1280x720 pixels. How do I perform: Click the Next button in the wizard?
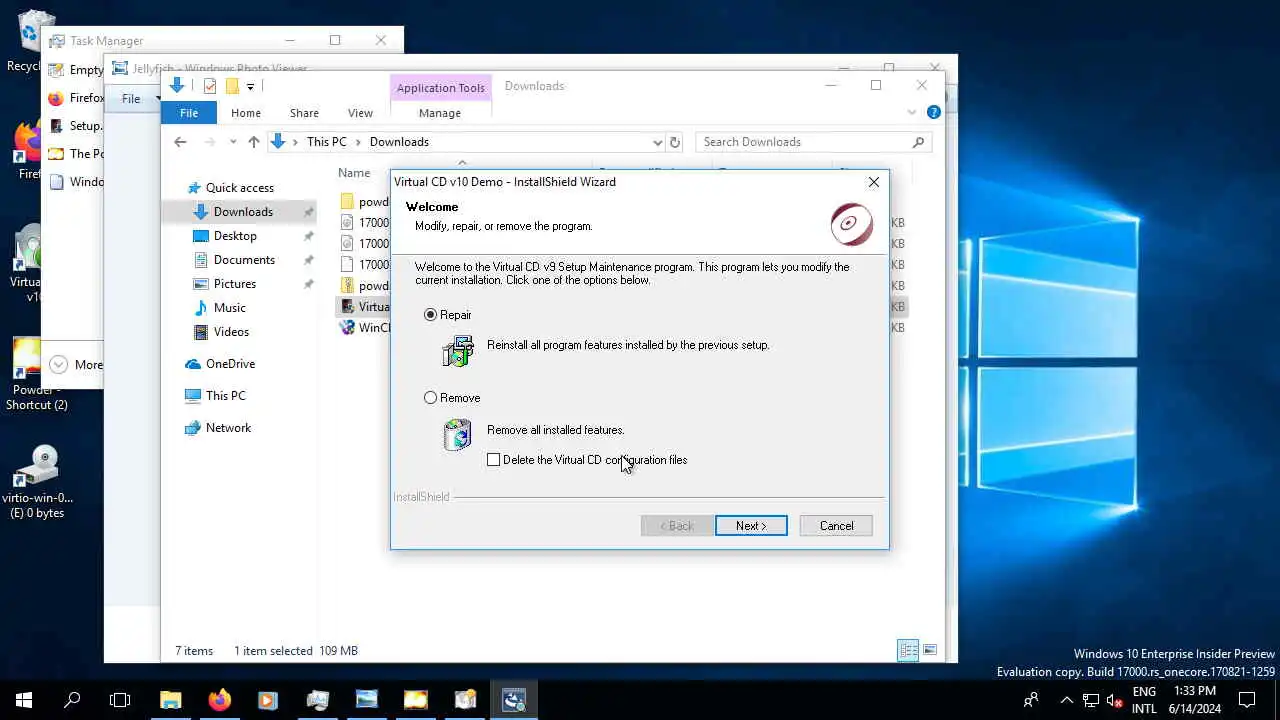click(x=751, y=526)
